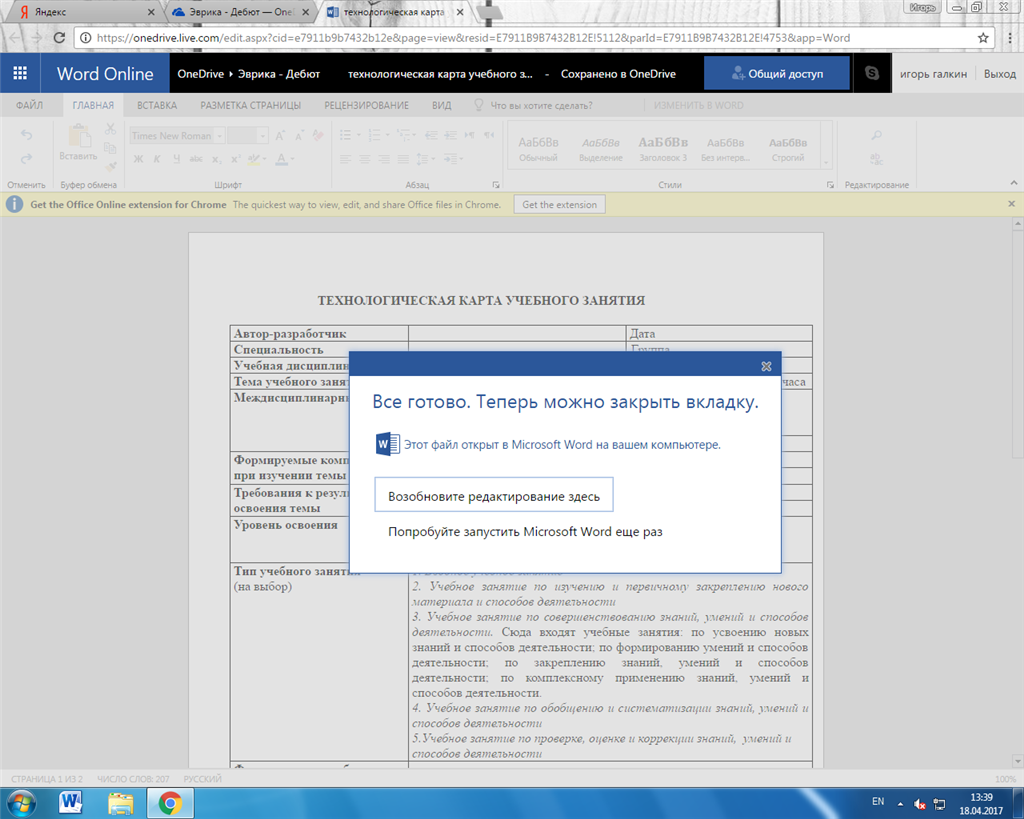The image size is (1024, 819).
Task: Toggle bold (Ж) formatting
Action: tap(138, 159)
